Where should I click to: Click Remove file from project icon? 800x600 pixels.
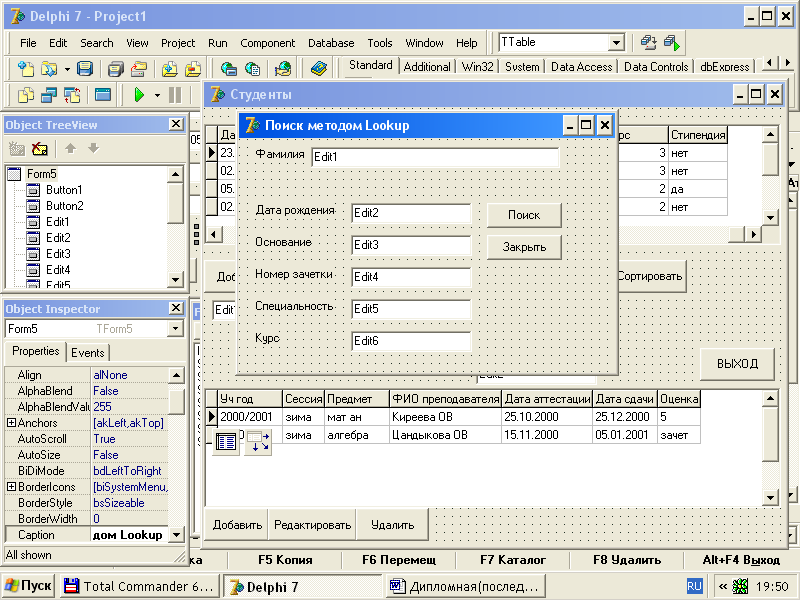[193, 68]
